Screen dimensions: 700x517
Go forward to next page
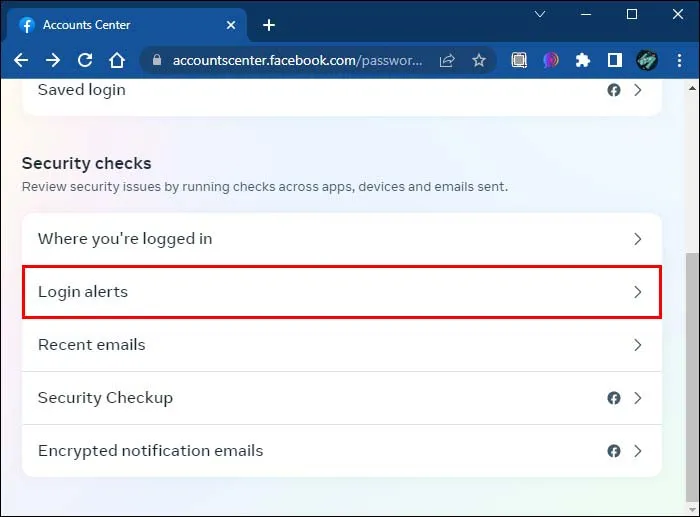click(x=53, y=60)
